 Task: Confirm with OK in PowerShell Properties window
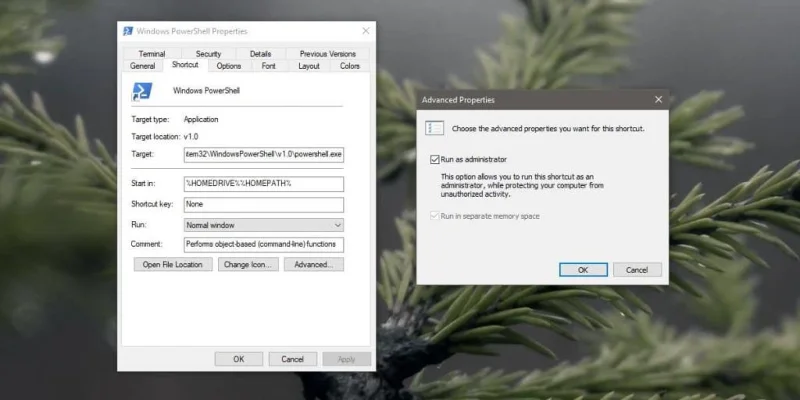[x=239, y=359]
